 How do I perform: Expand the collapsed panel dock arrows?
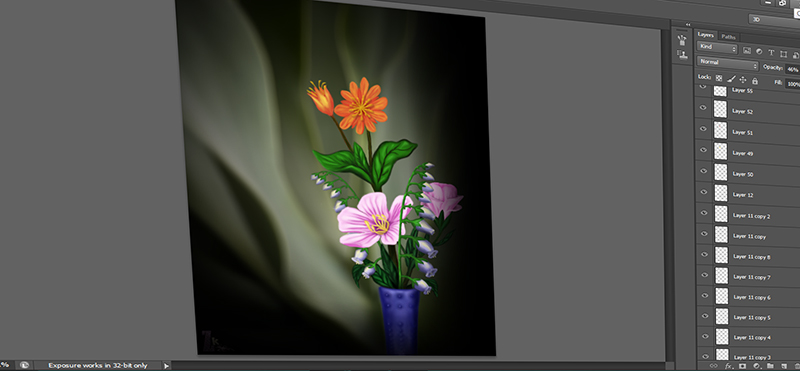[x=688, y=24]
